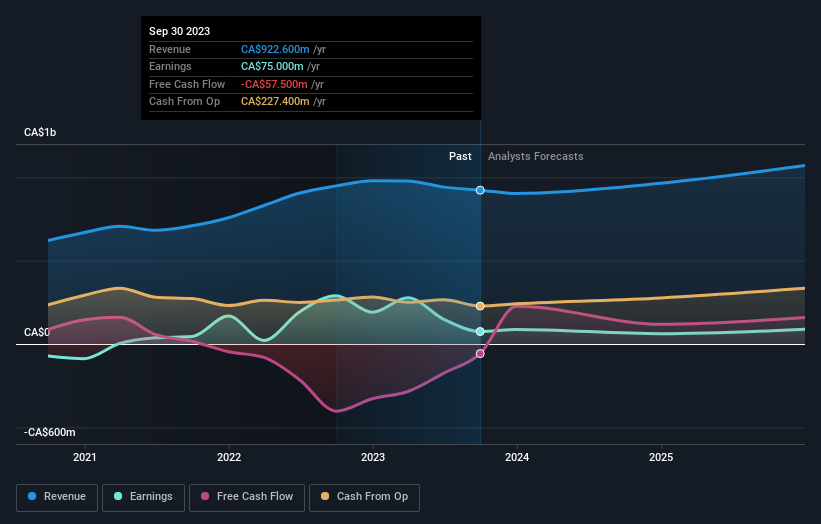Click the CA$0 y-axis label
Screen dimensions: 821x524
click(37, 332)
